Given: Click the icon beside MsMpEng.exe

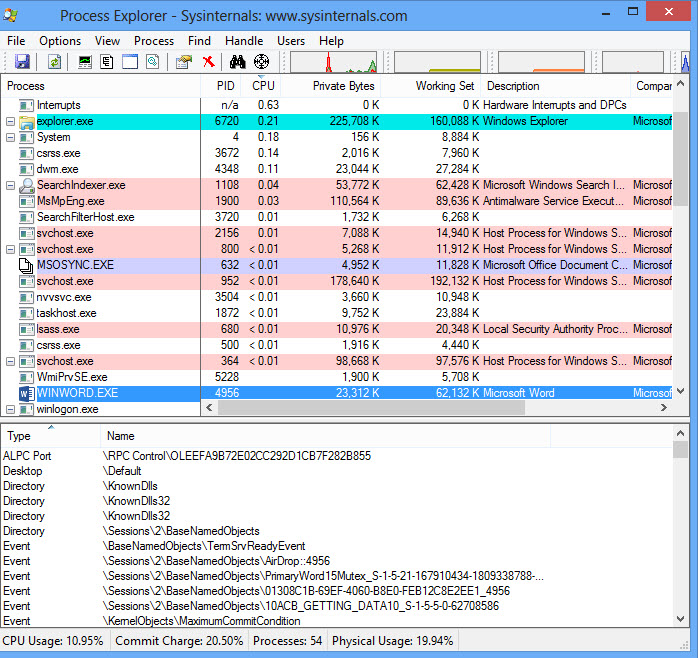Looking at the screenshot, I should pos(27,201).
